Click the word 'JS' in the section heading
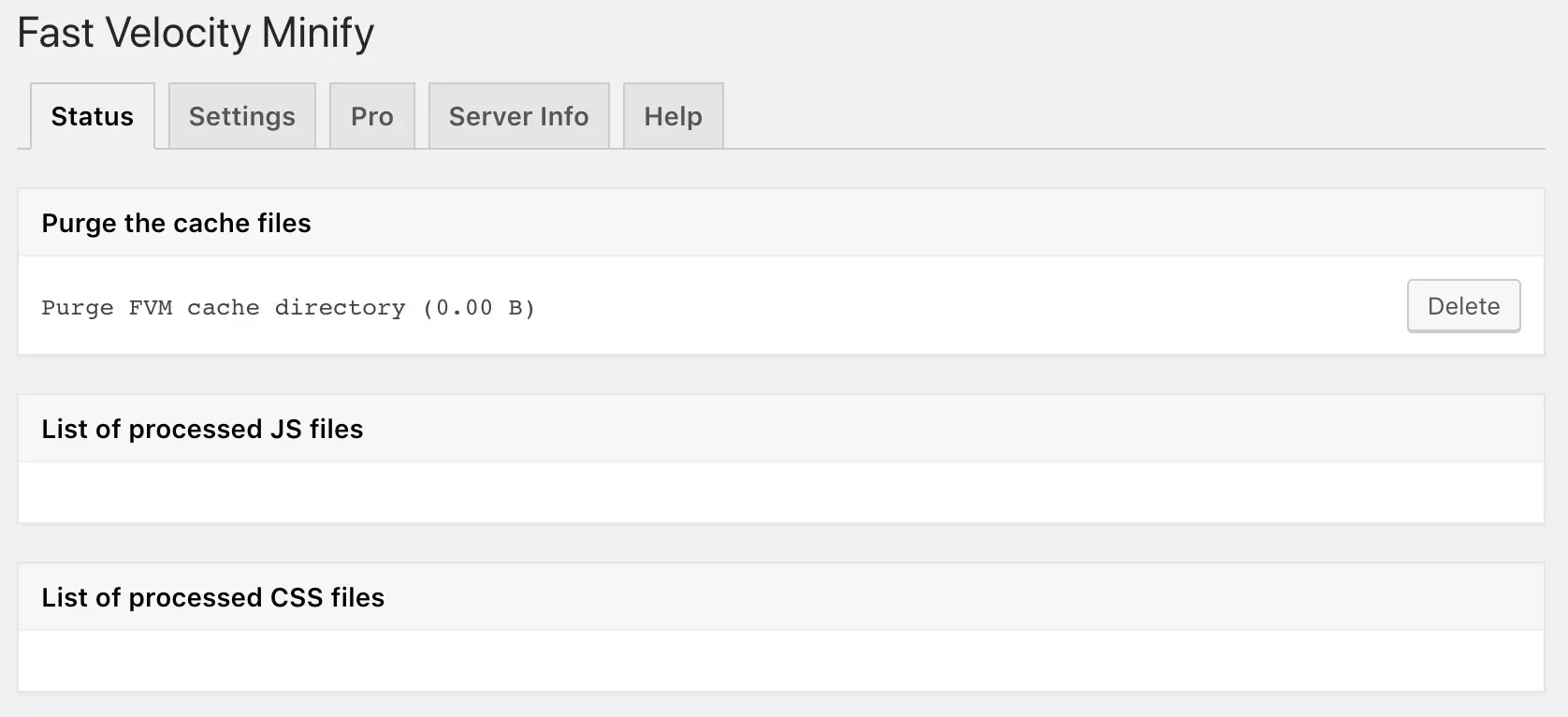 [x=285, y=429]
